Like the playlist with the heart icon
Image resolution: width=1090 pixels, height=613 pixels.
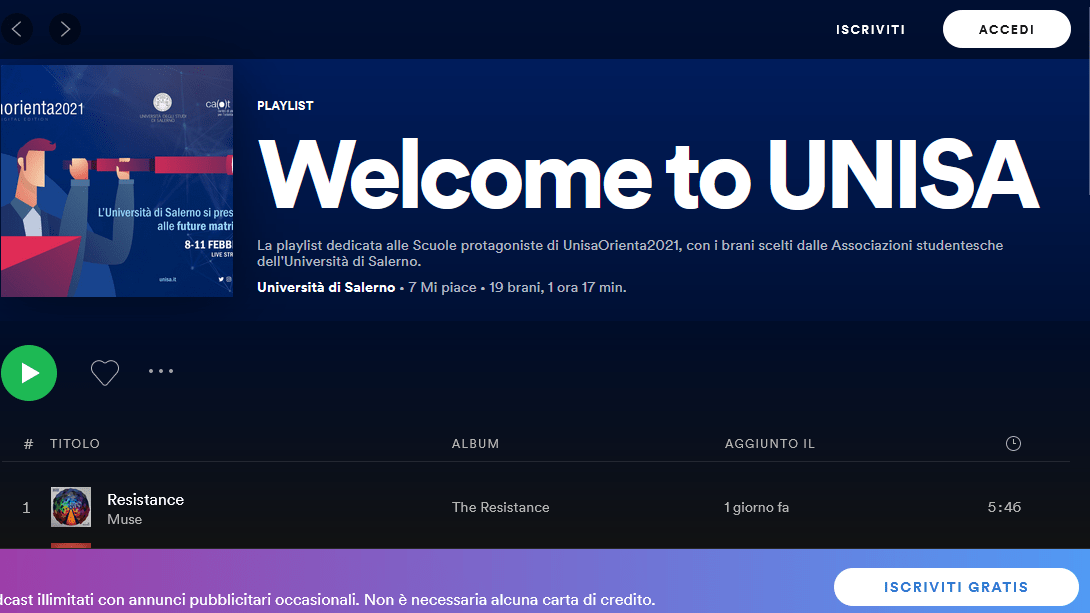pos(105,373)
